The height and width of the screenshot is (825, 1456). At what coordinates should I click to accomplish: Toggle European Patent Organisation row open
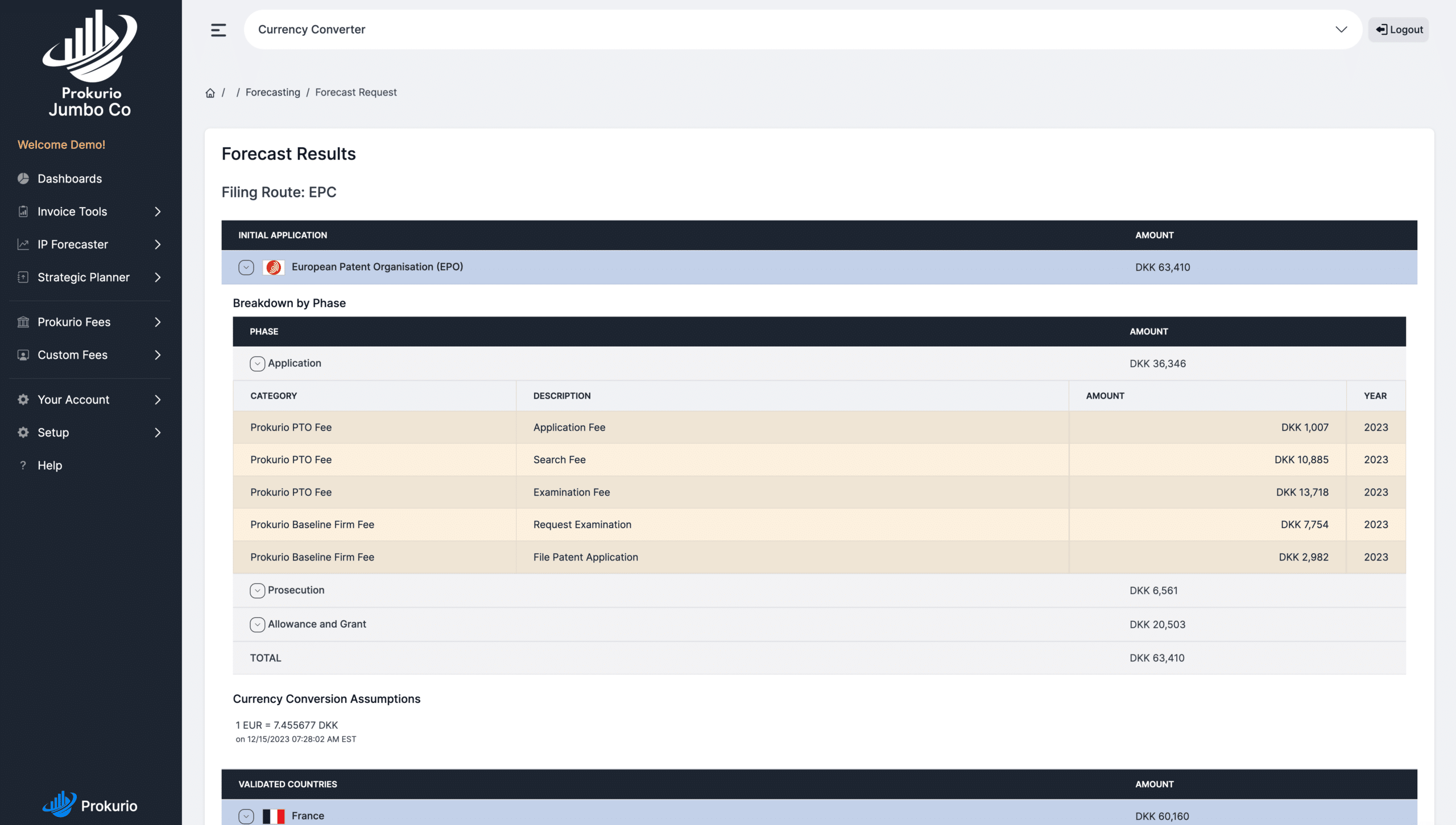click(246, 267)
